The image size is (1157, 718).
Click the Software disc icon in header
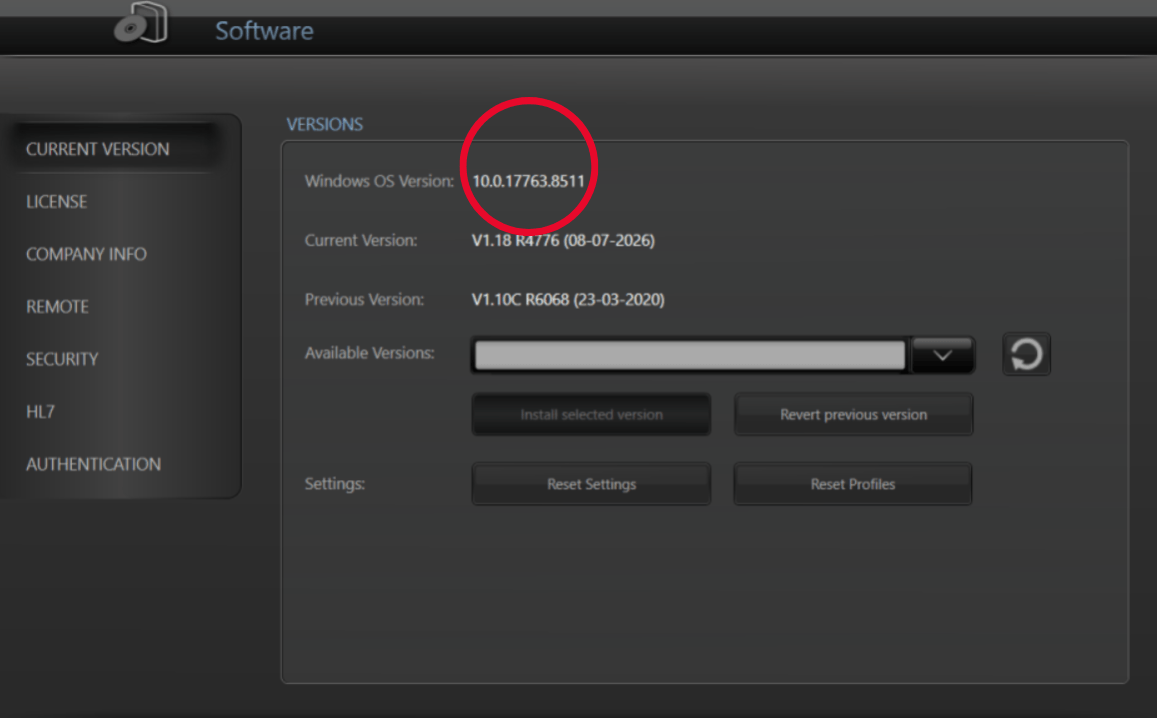141,22
